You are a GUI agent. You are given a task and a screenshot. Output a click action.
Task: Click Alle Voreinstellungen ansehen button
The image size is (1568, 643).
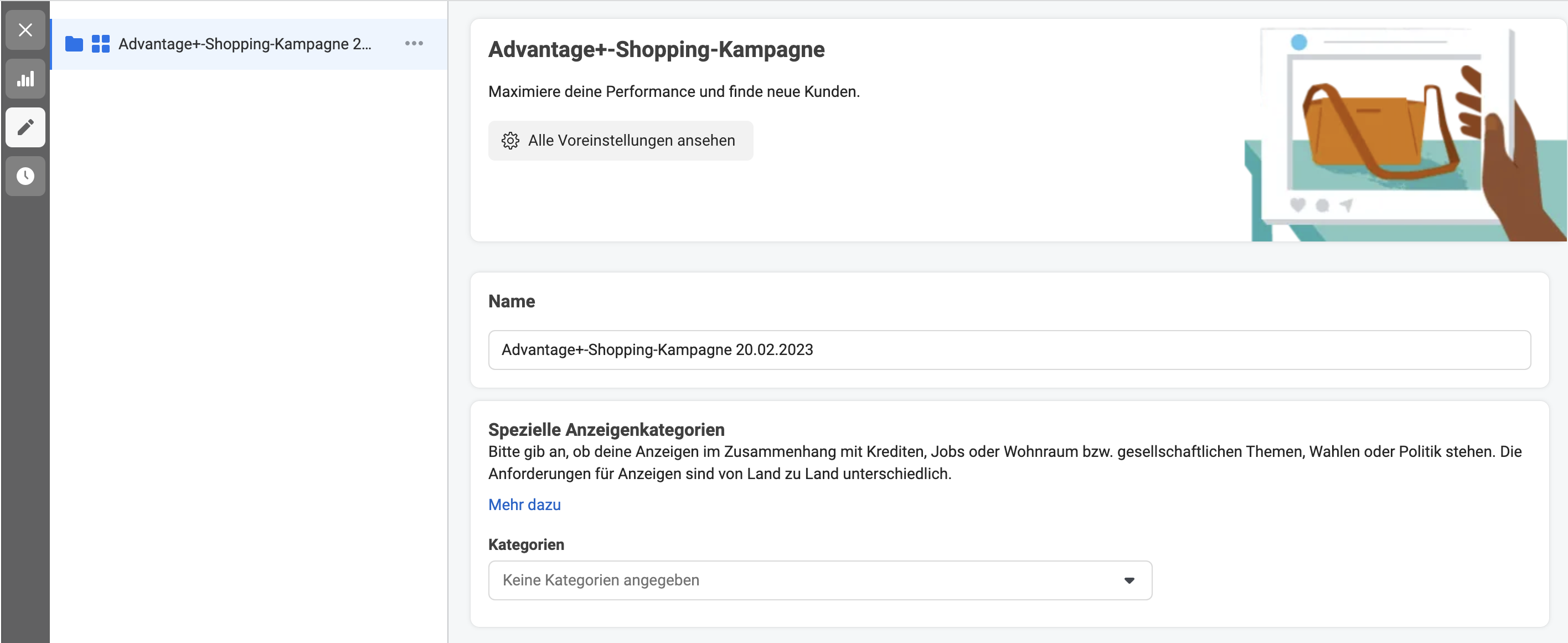620,141
